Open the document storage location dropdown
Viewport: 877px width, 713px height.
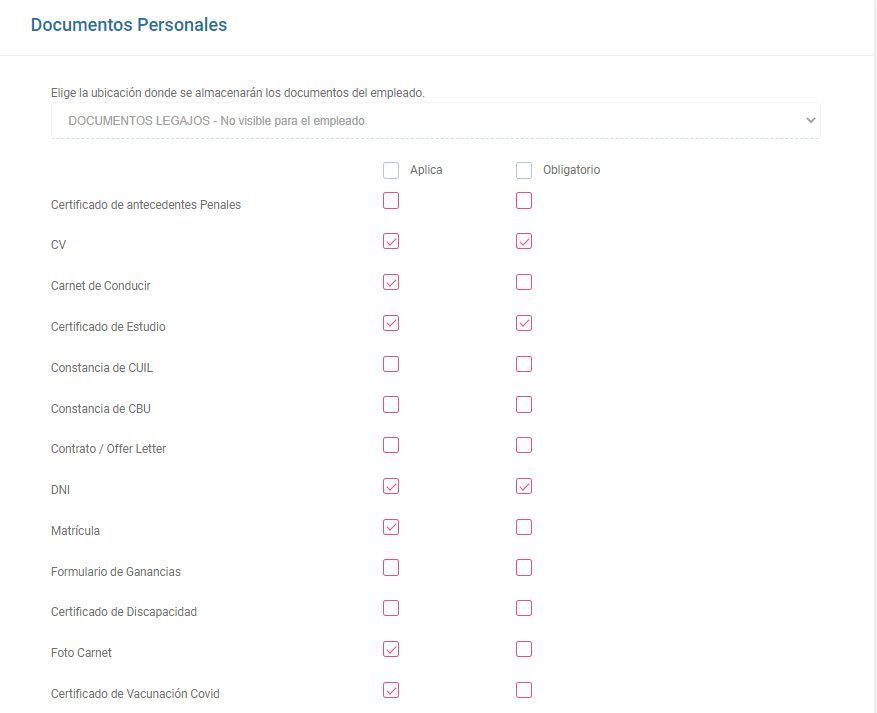pyautogui.click(x=435, y=121)
